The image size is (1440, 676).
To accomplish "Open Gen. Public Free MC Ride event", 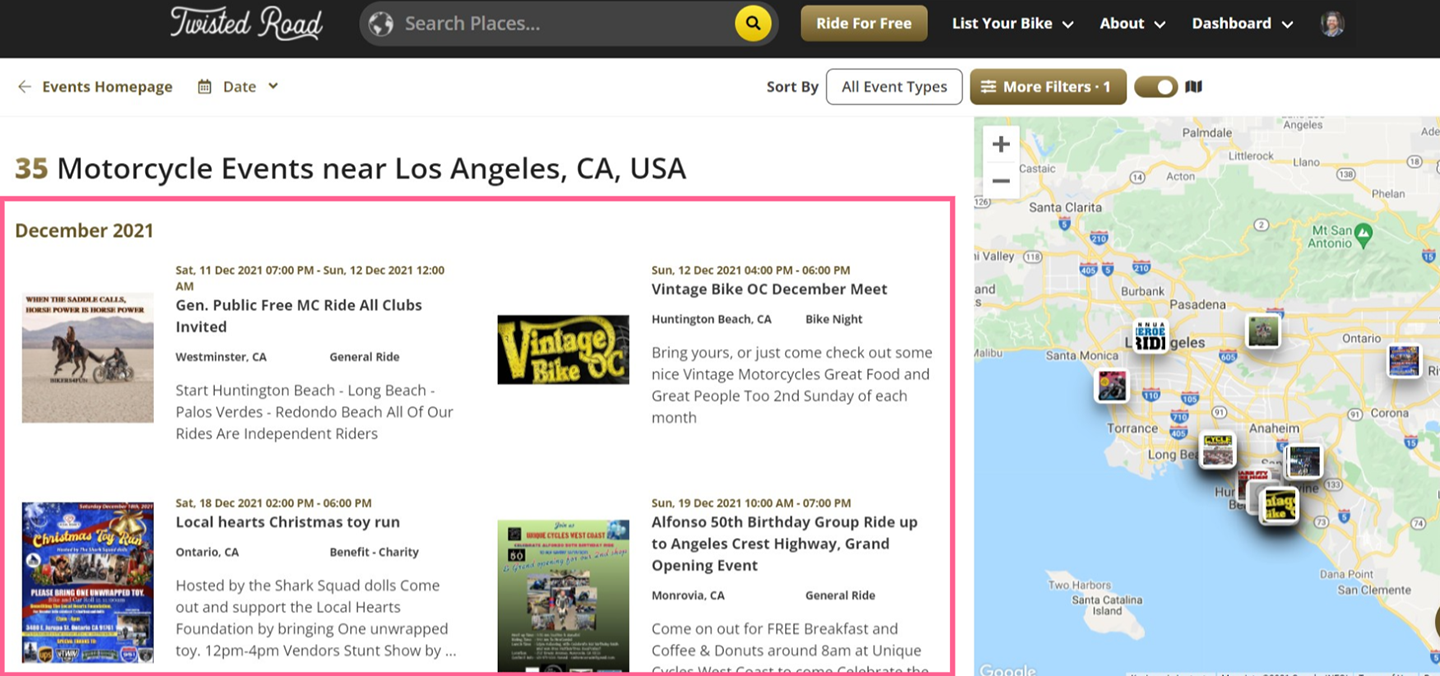I will click(299, 316).
